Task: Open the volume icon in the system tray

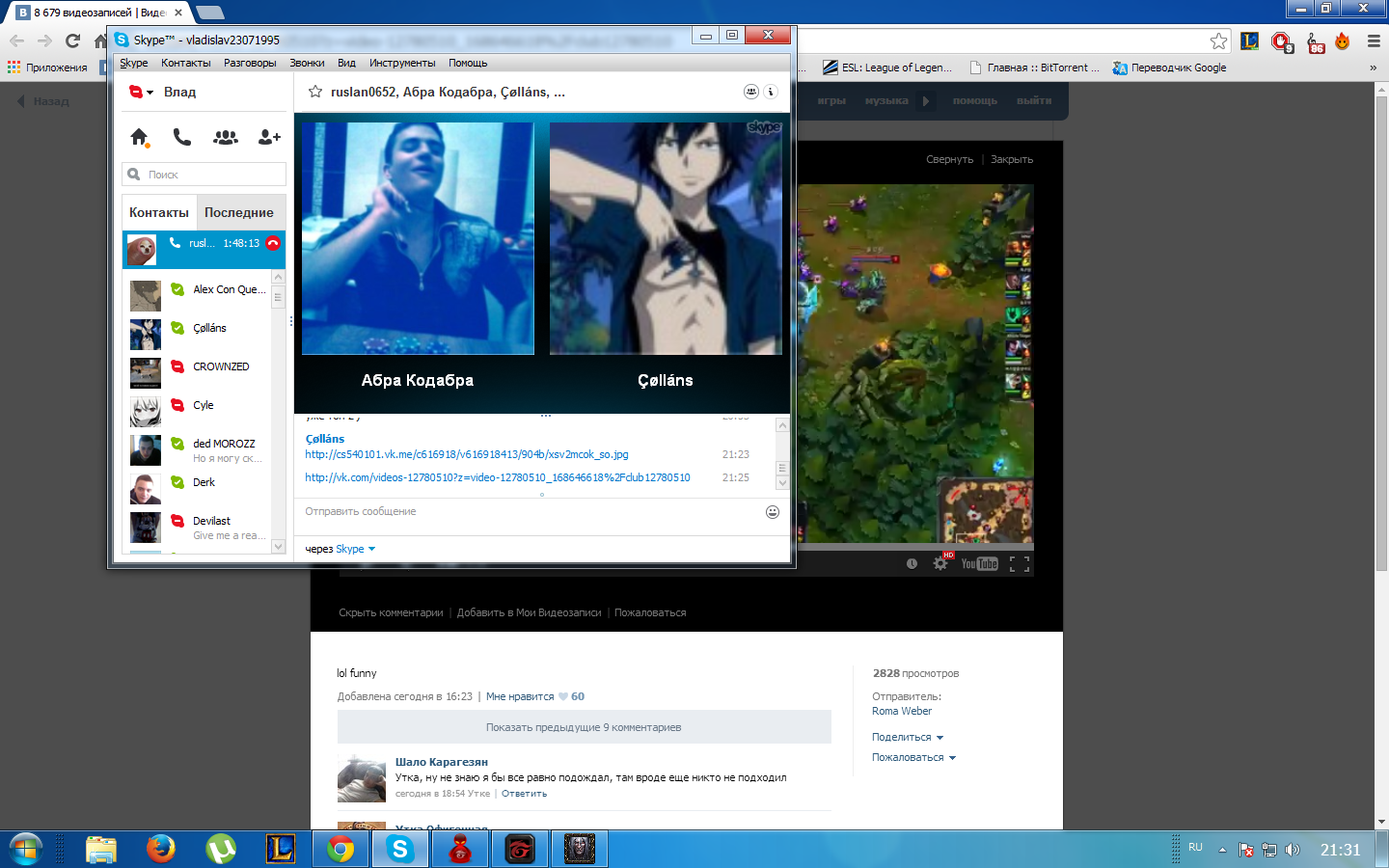Action: pos(1293,850)
